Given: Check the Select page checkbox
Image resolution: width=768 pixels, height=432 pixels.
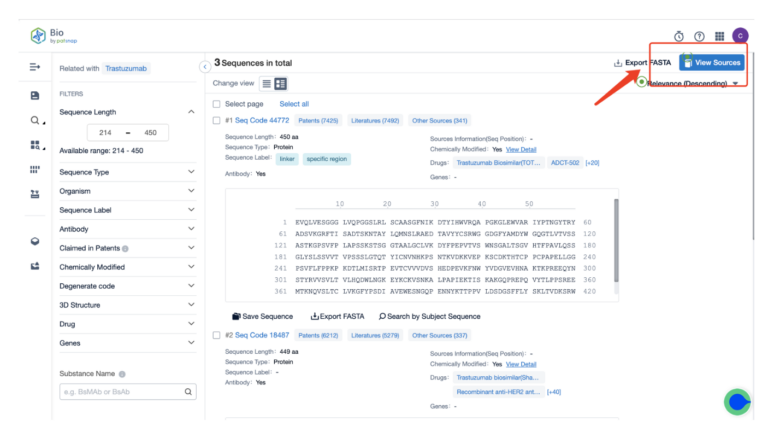Looking at the screenshot, I should [x=217, y=104].
